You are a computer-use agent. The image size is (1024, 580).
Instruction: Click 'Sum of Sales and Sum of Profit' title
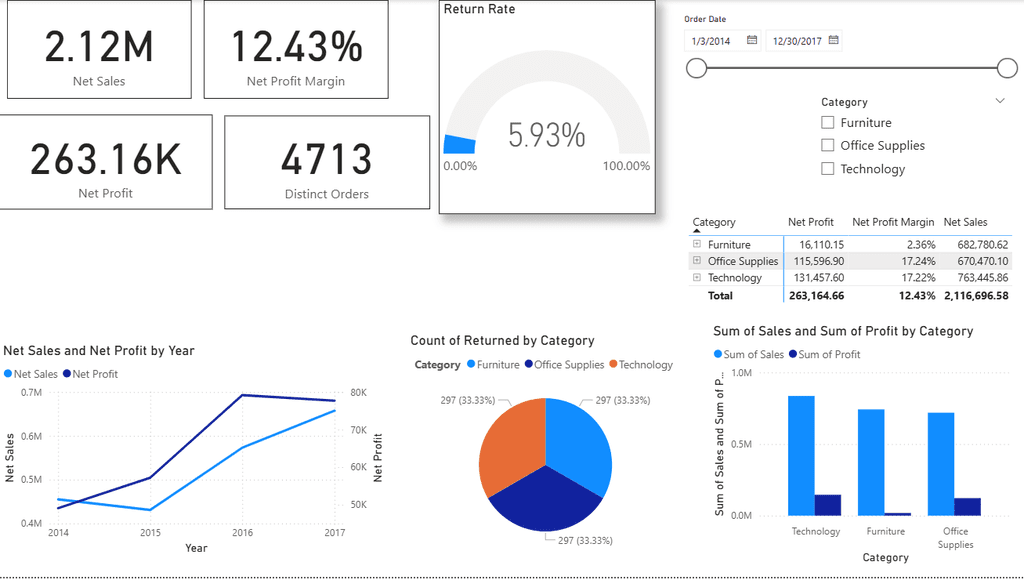coord(843,331)
